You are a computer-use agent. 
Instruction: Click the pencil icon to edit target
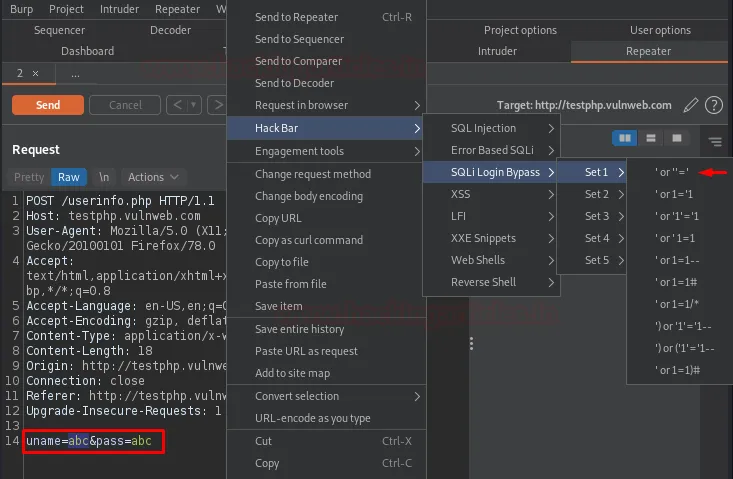(690, 105)
